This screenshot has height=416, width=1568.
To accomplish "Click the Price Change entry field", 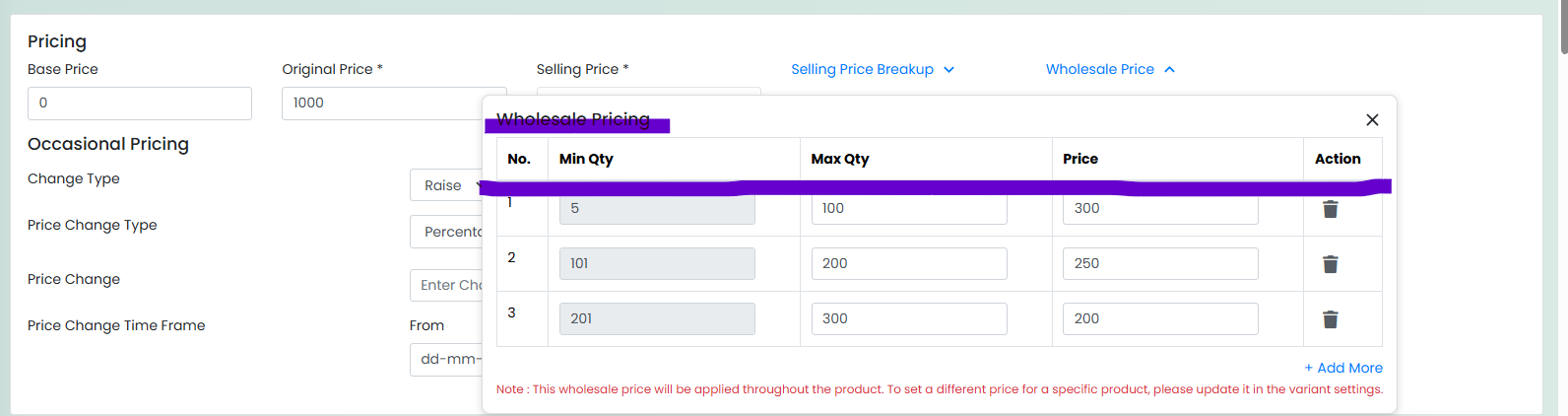I will (446, 285).
